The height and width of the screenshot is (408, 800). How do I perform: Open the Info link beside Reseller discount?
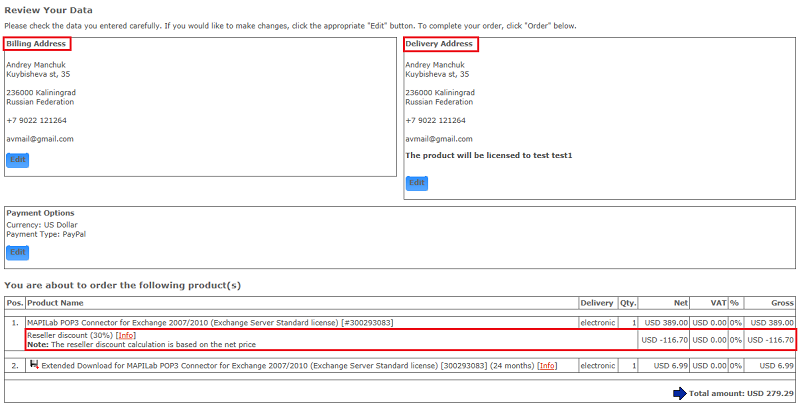point(126,335)
